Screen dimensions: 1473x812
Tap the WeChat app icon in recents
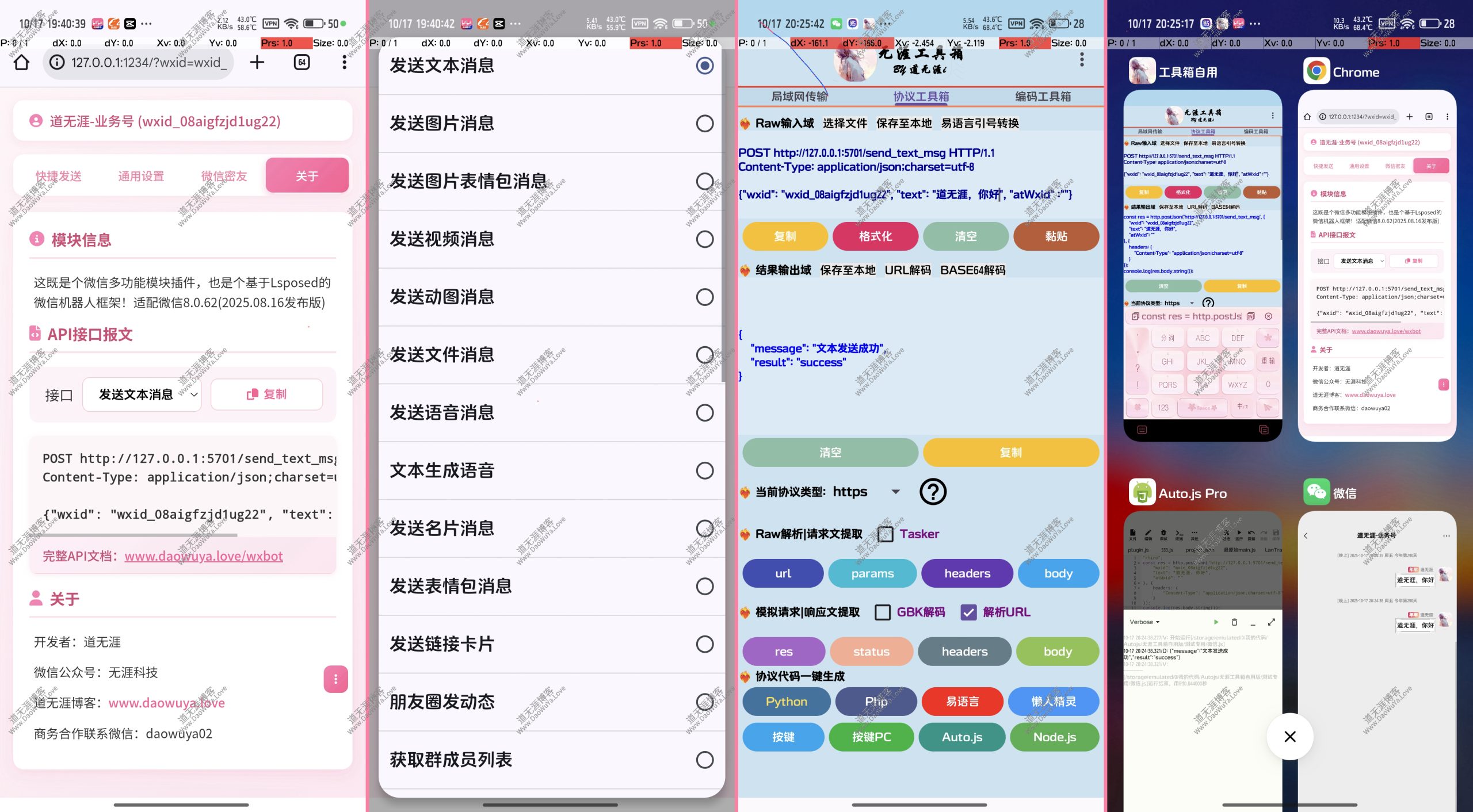tap(1316, 492)
